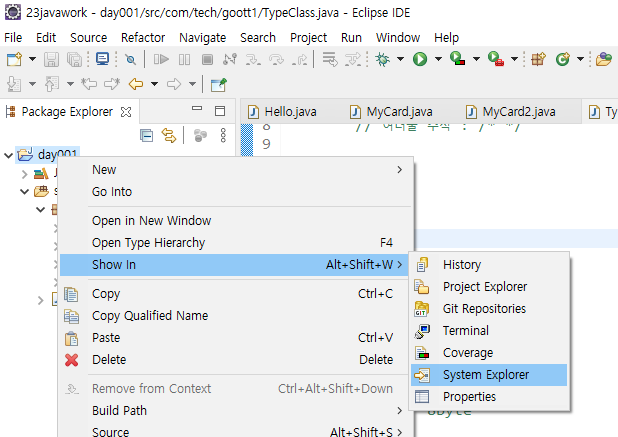Click the Use Step Filters icon
The width and height of the screenshot is (618, 437).
click(353, 60)
